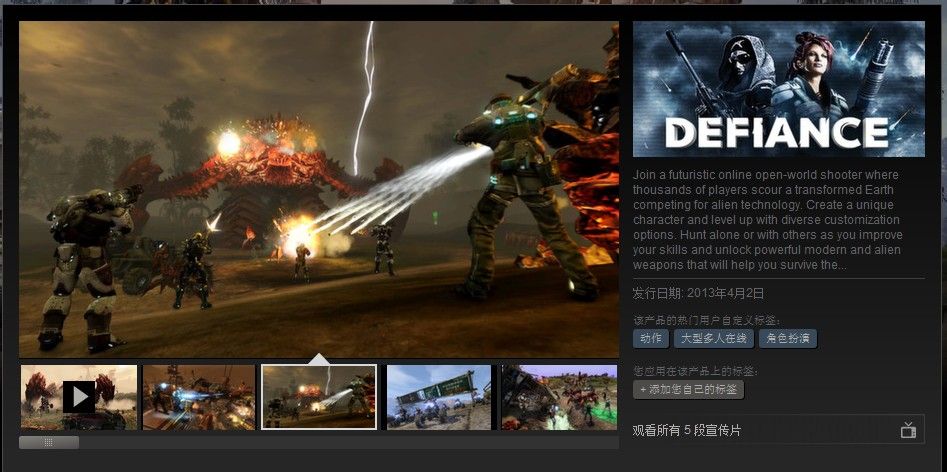
Task: Click the thumbnail strip scrollbar handle
Action: [49, 442]
